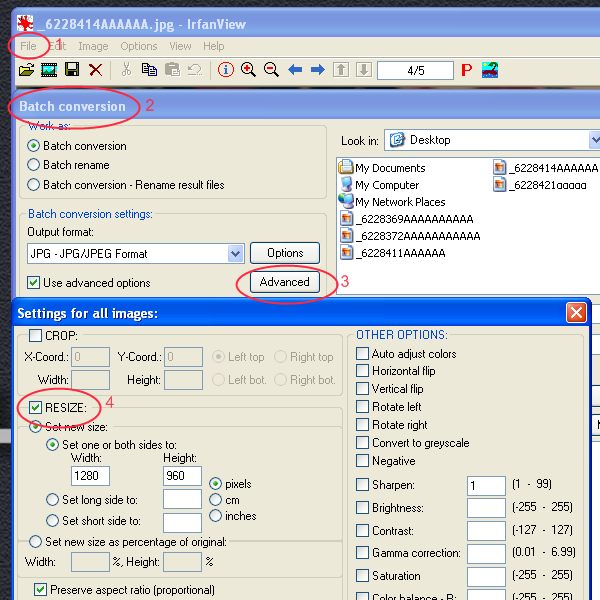Choose pixels as resize unit
The width and height of the screenshot is (600, 600).
click(x=215, y=484)
